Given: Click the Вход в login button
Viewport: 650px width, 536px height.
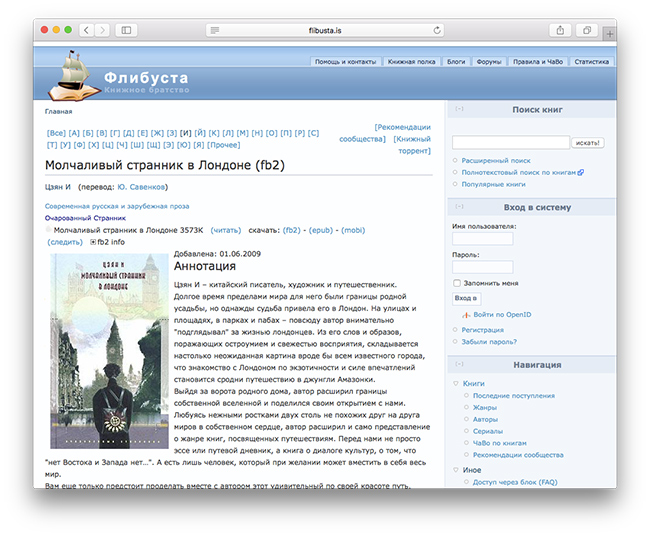Looking at the screenshot, I should (x=466, y=298).
